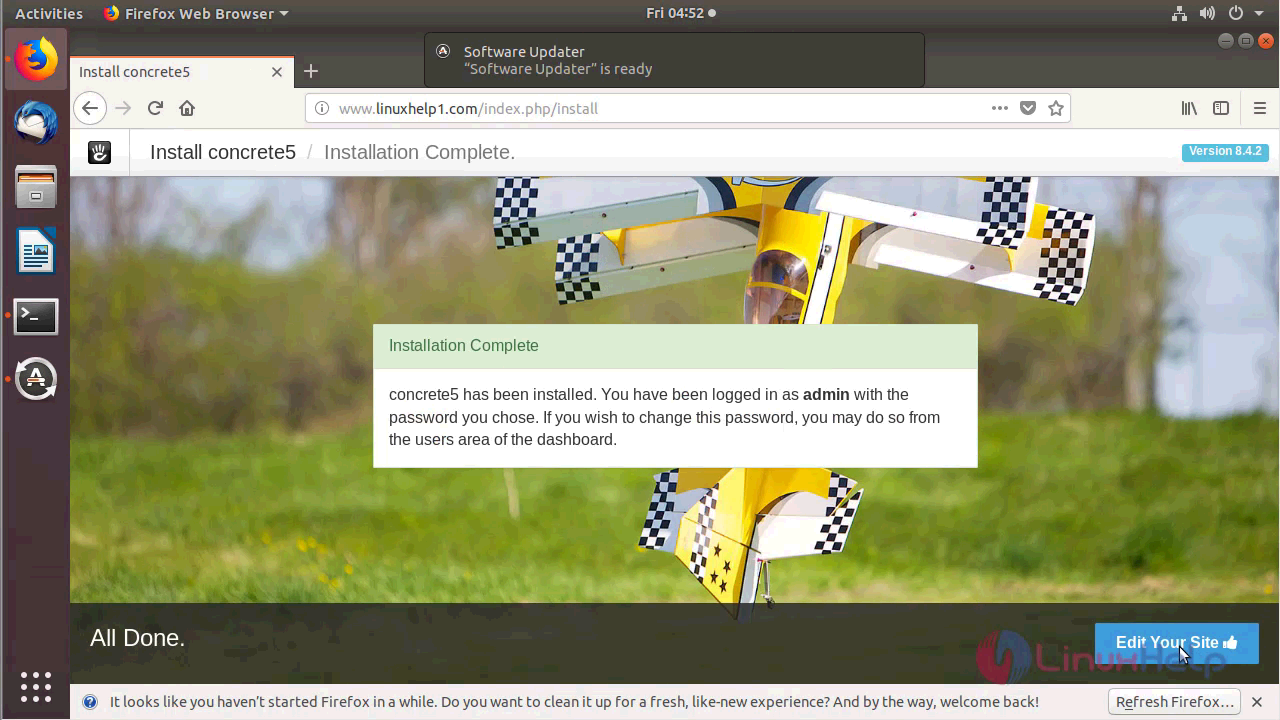Go back to the previous page
The image size is (1280, 720).
coord(90,108)
